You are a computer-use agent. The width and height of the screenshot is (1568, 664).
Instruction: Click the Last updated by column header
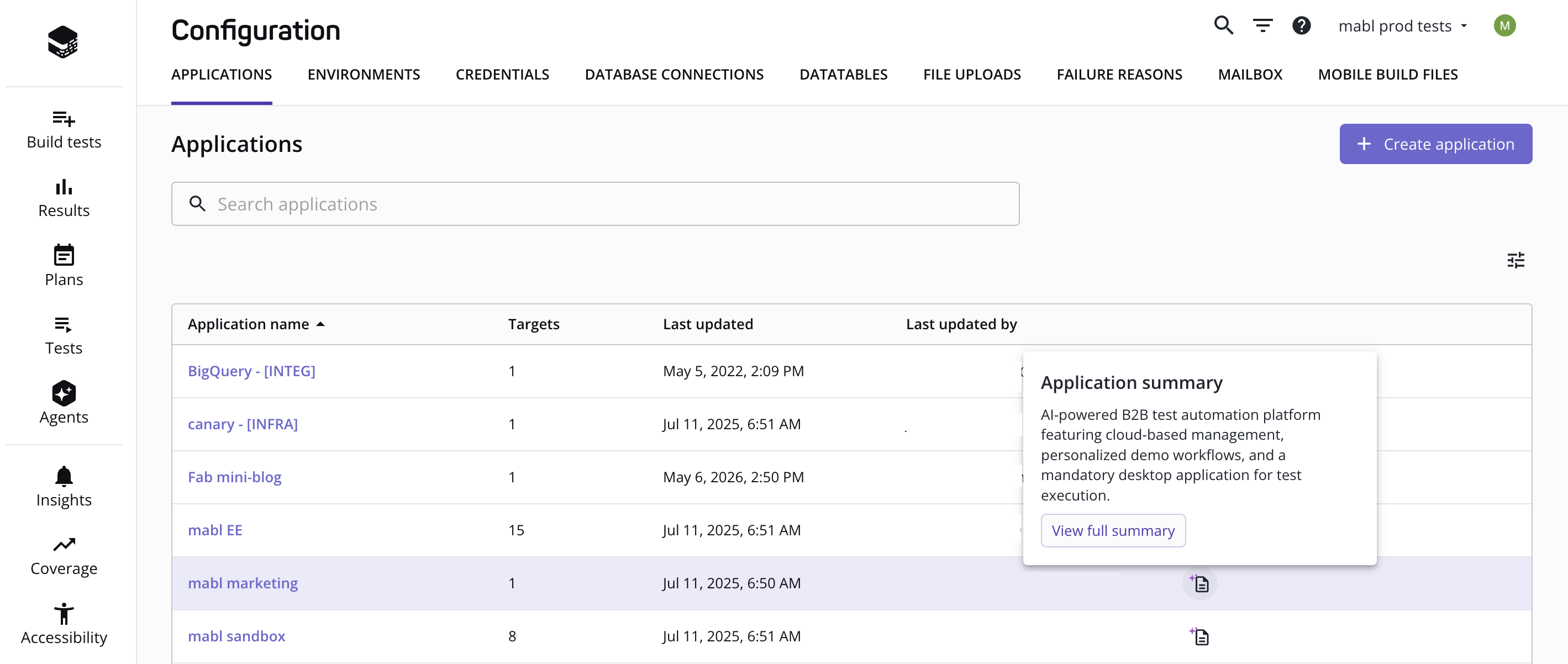961,324
